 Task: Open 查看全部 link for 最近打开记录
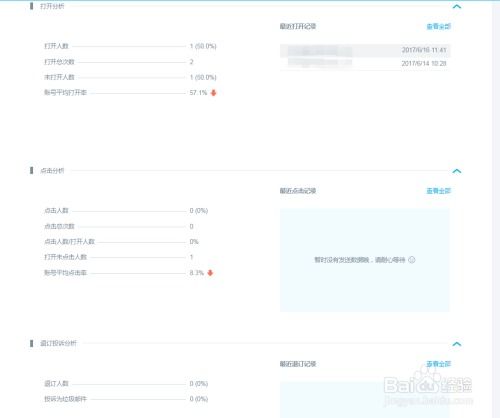[x=439, y=26]
